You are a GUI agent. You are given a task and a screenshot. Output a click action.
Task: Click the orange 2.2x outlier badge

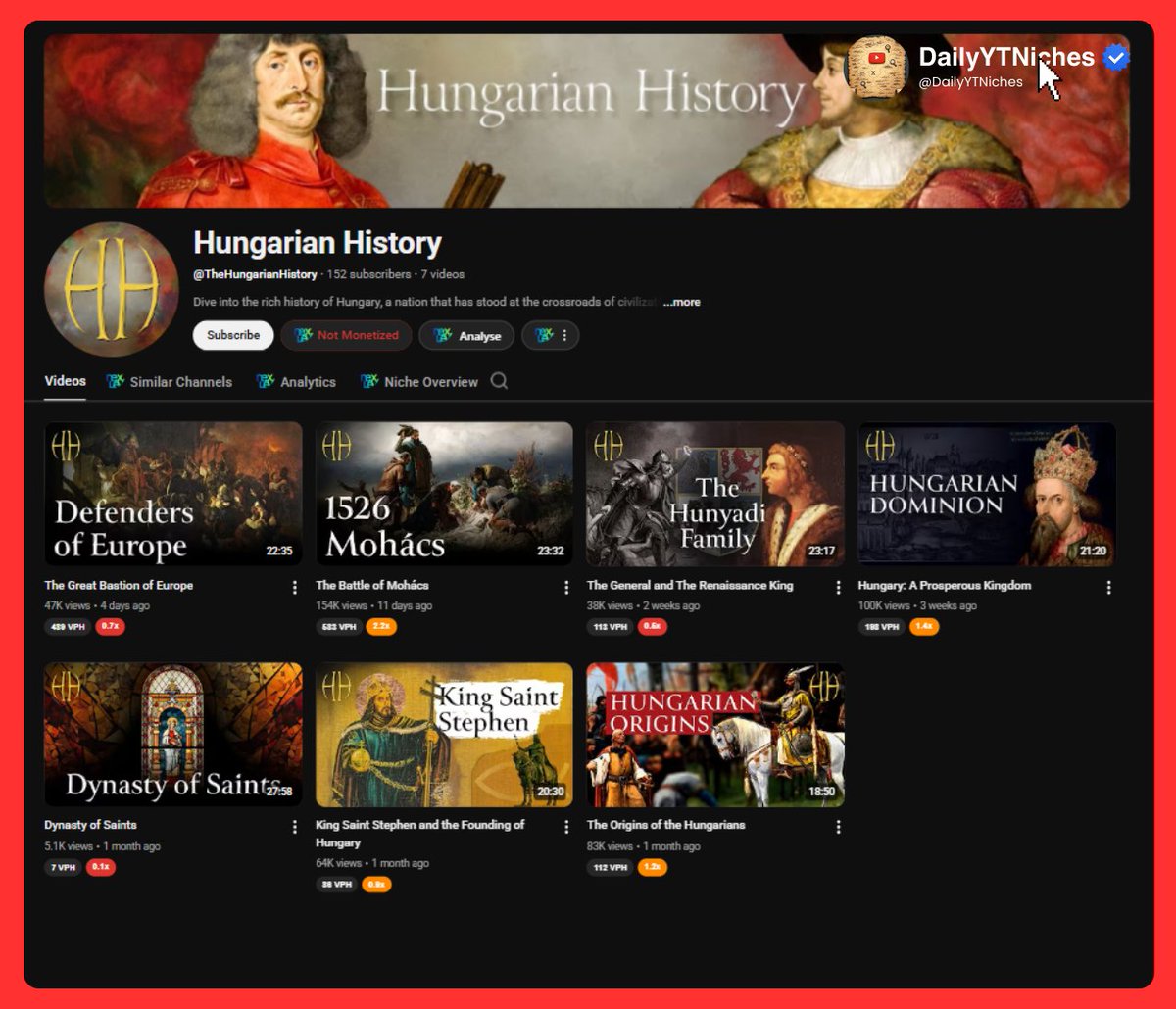pos(381,627)
